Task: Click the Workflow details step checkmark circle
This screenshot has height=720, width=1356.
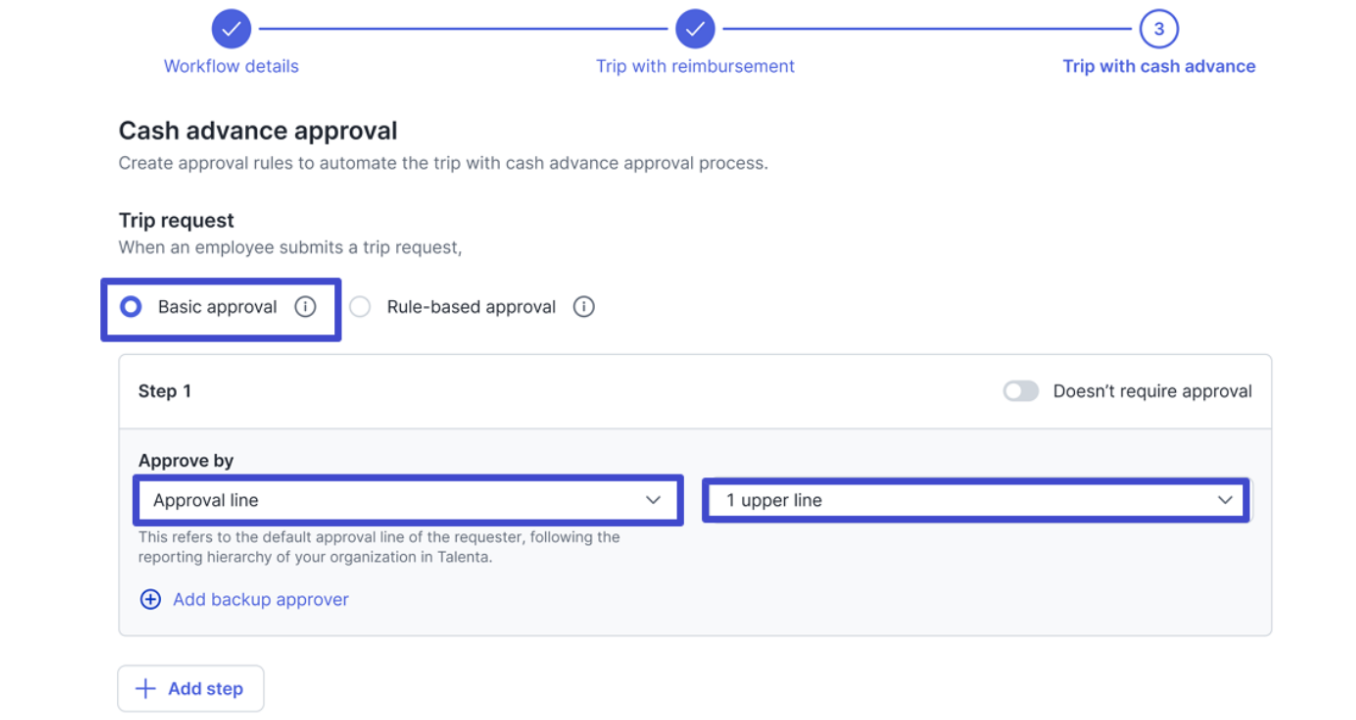Action: 231,29
